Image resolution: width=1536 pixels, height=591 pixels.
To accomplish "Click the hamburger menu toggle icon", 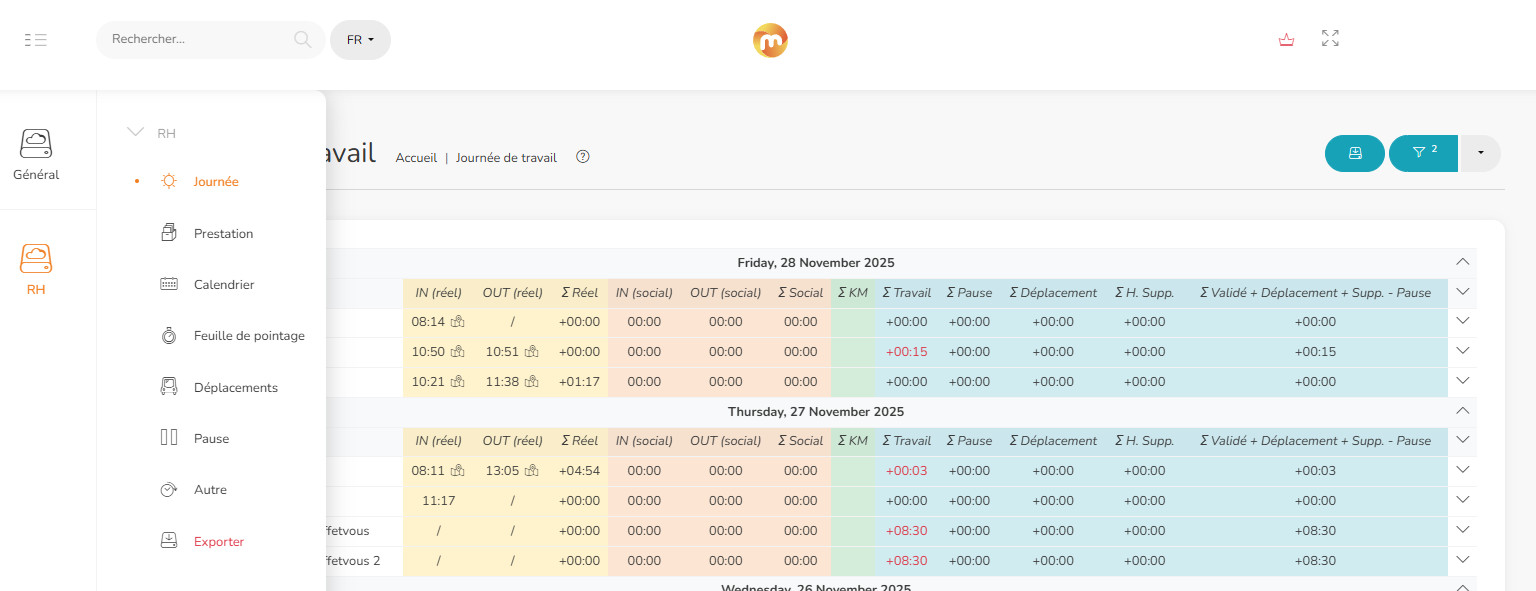I will [36, 40].
